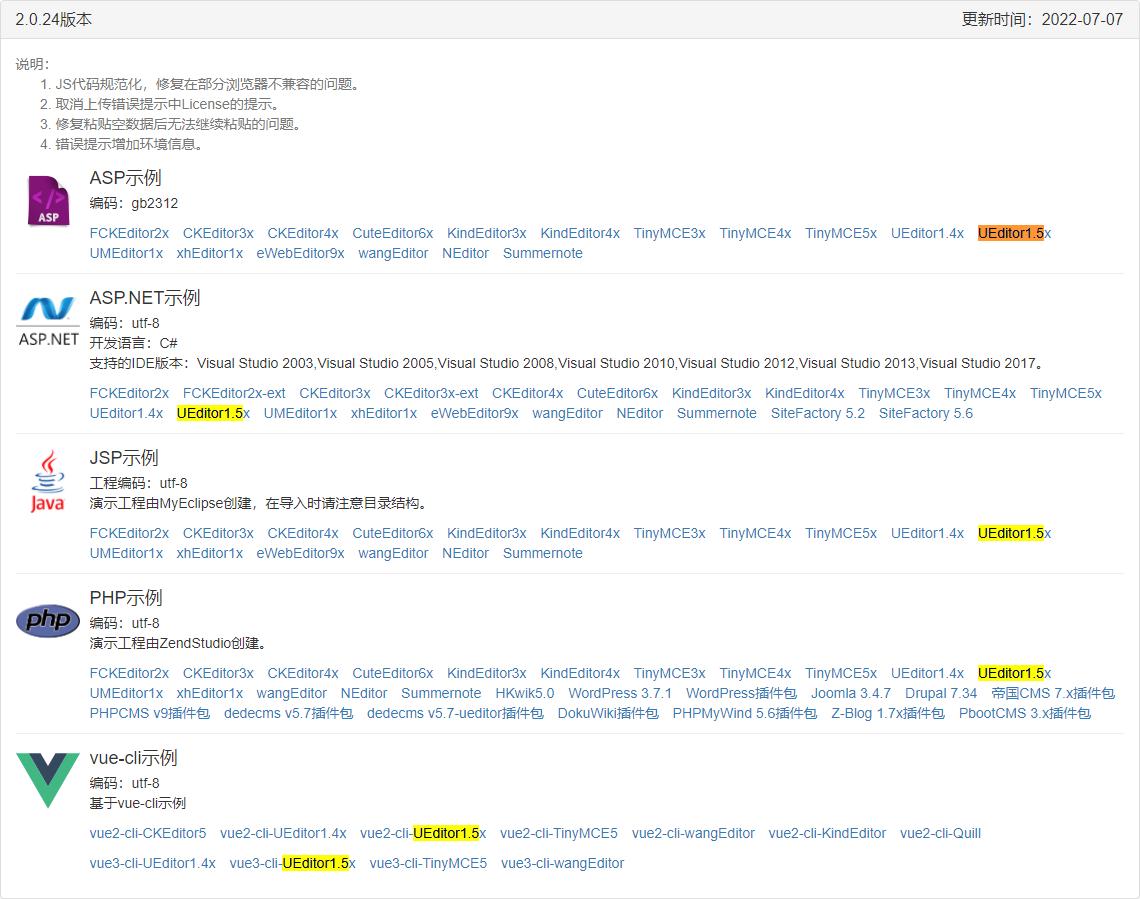Open the FCKEditor2x link under ASP示例

[130, 233]
